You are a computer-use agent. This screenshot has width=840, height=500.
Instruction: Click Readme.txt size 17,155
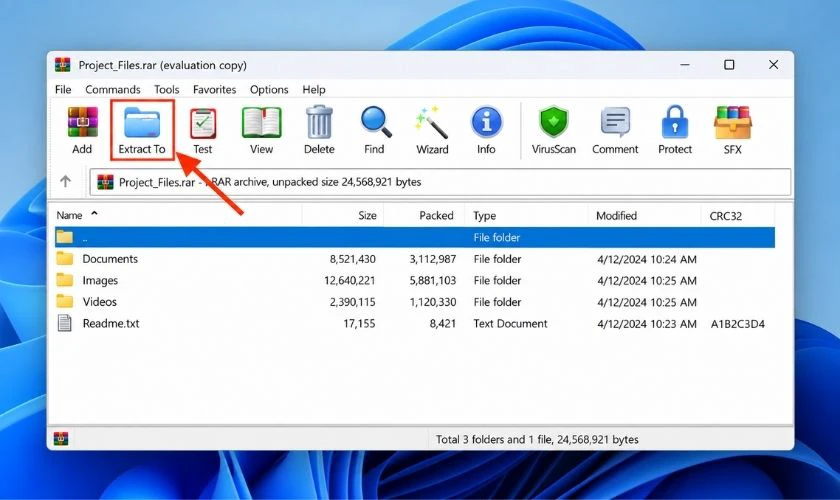point(359,324)
